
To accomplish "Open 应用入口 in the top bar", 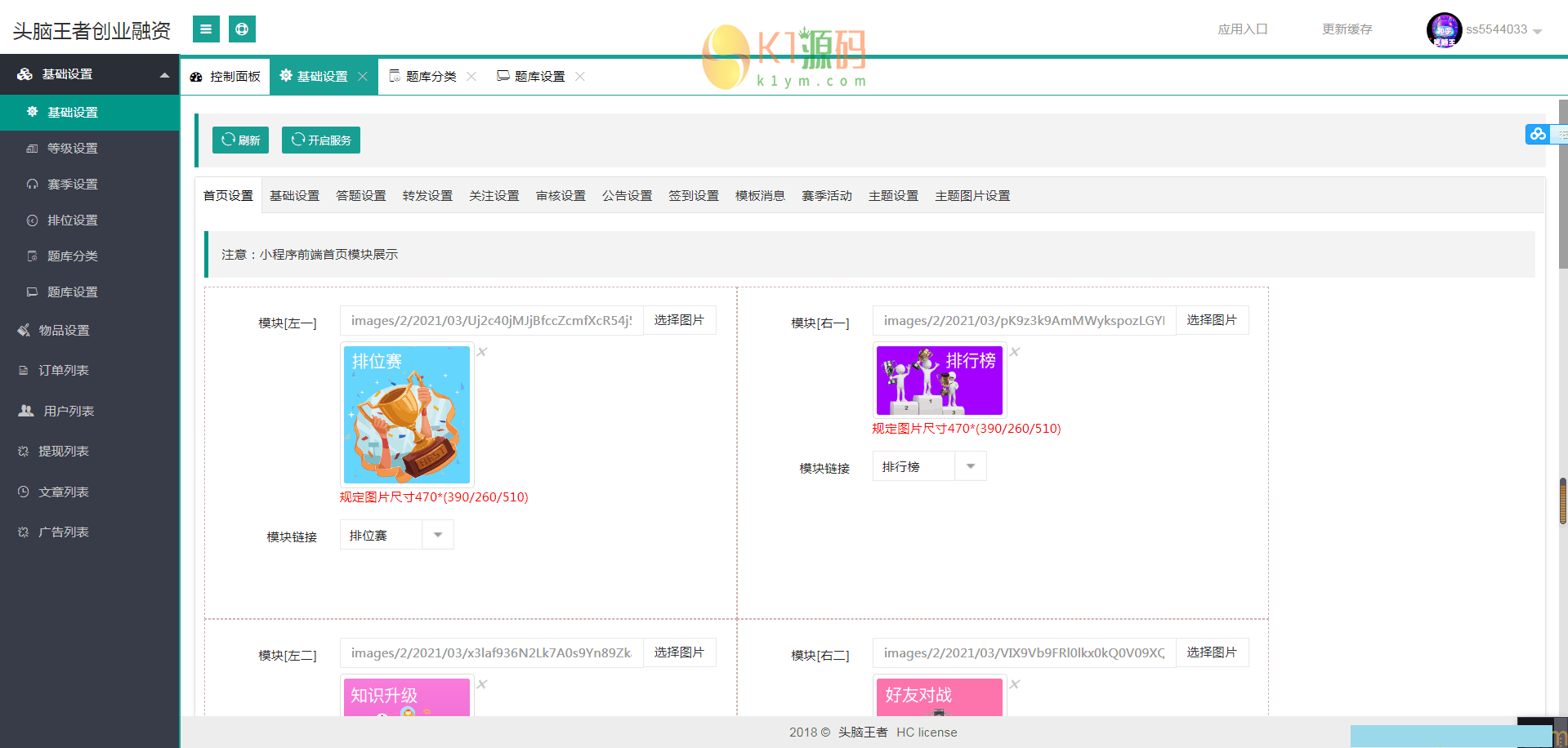I will point(1242,29).
